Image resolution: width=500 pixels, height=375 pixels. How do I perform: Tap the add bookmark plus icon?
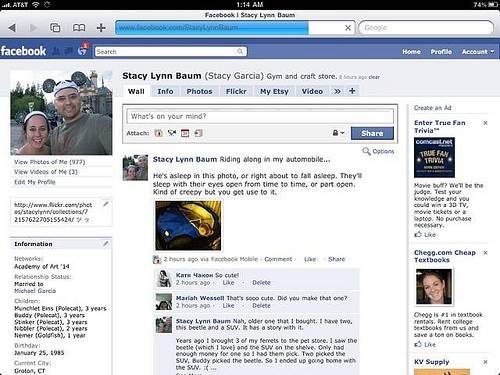click(x=101, y=28)
